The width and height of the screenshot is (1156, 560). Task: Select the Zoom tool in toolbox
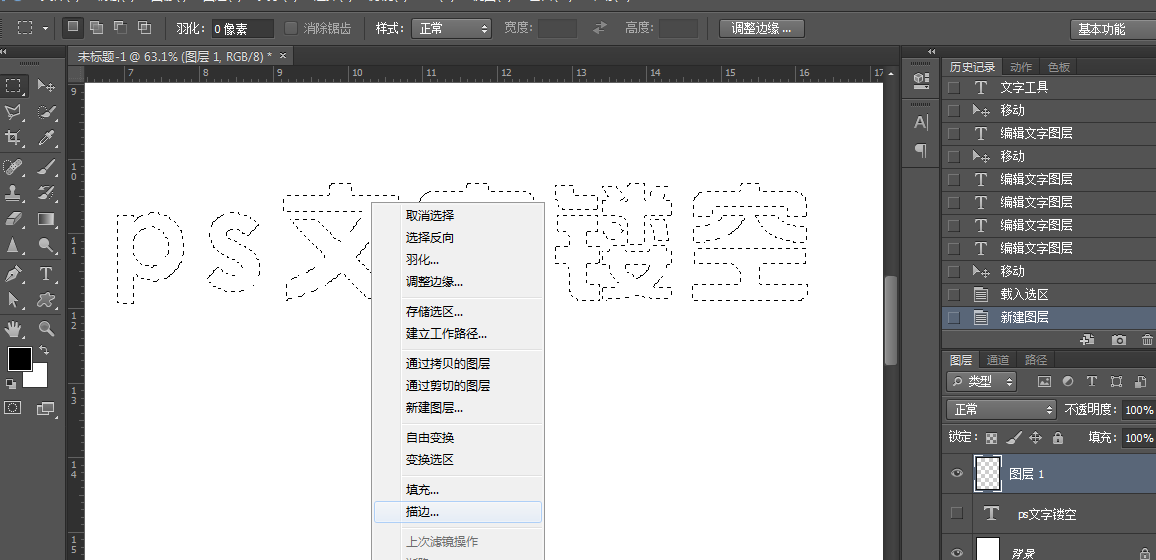pos(46,329)
